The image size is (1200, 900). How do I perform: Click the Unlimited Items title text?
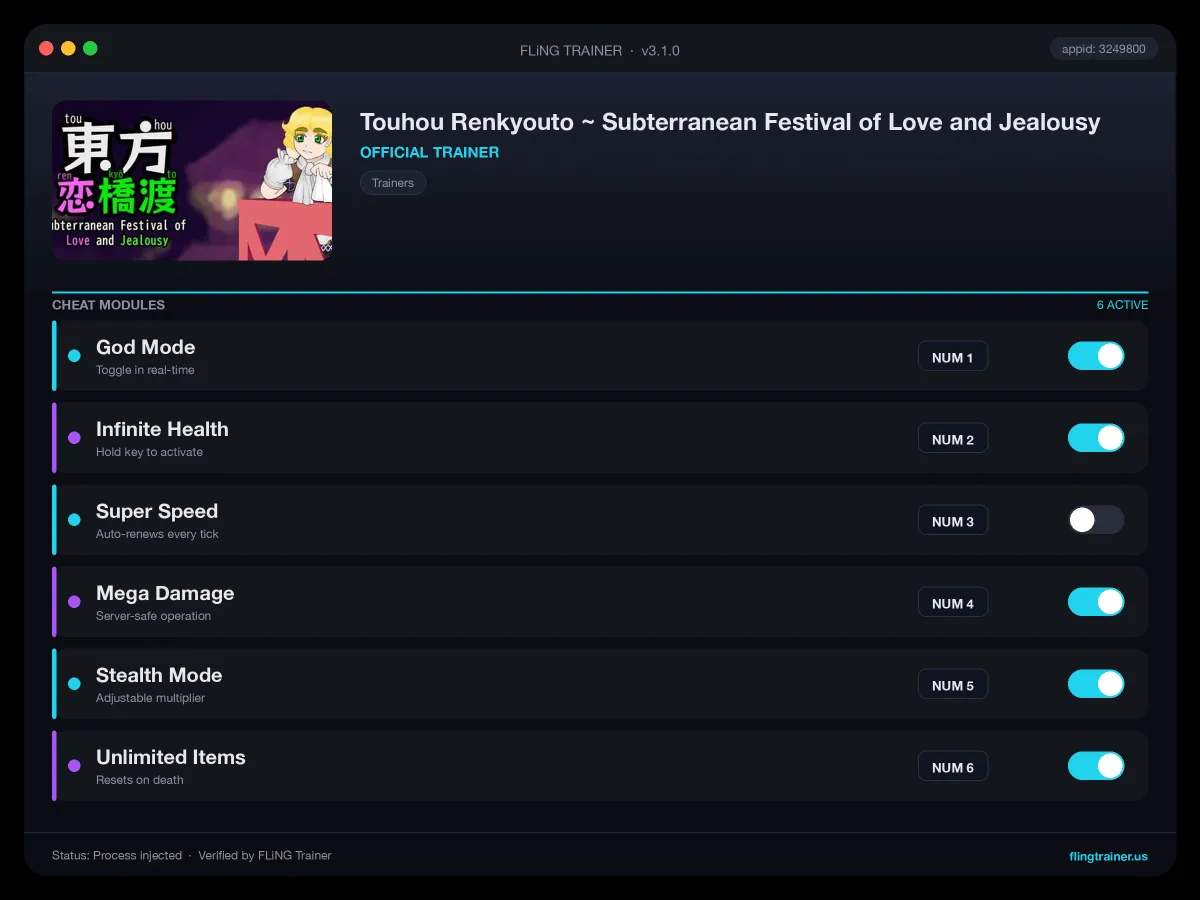click(x=171, y=757)
